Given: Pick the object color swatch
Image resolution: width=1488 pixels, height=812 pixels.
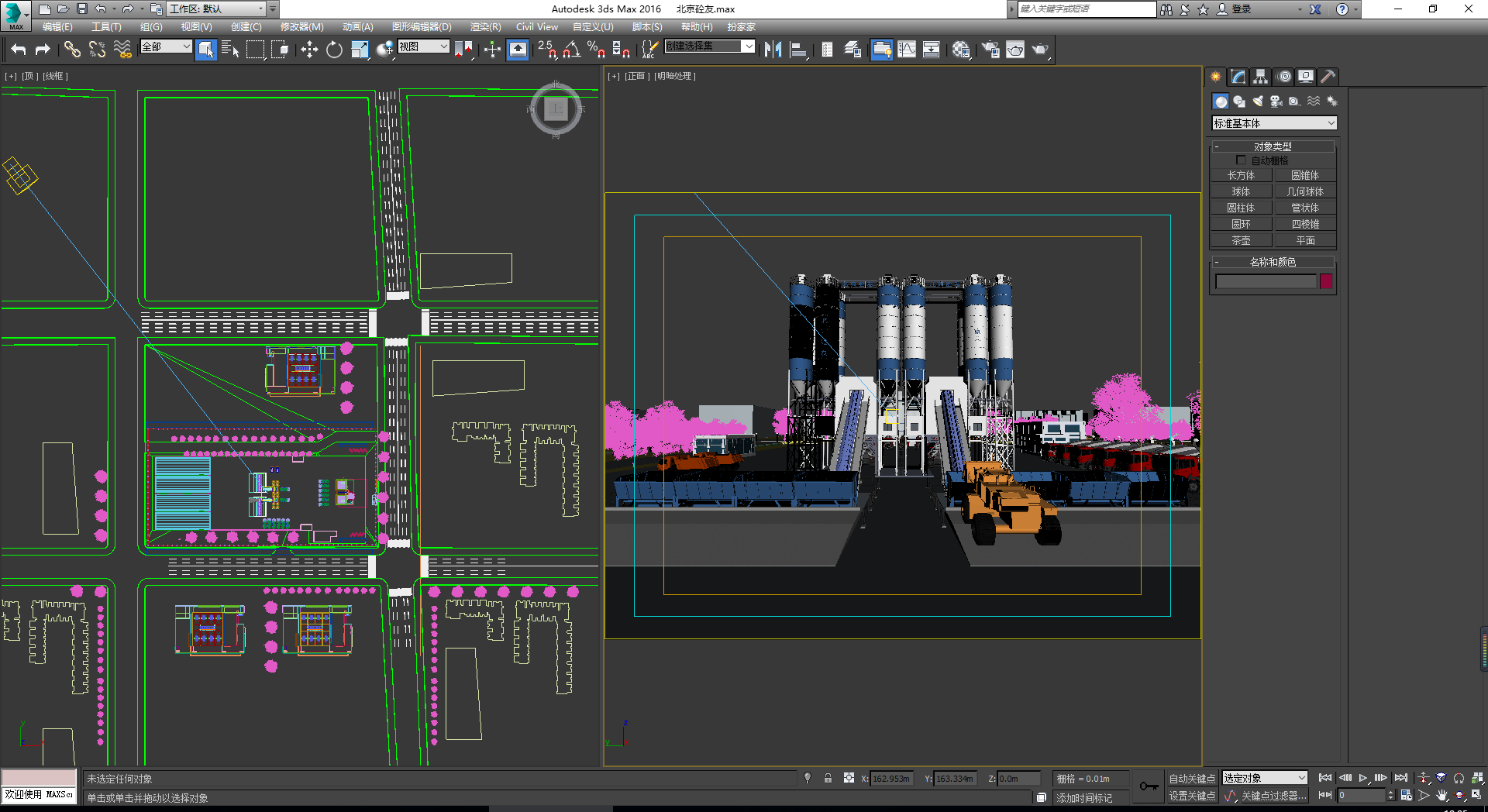Looking at the screenshot, I should [x=1327, y=281].
